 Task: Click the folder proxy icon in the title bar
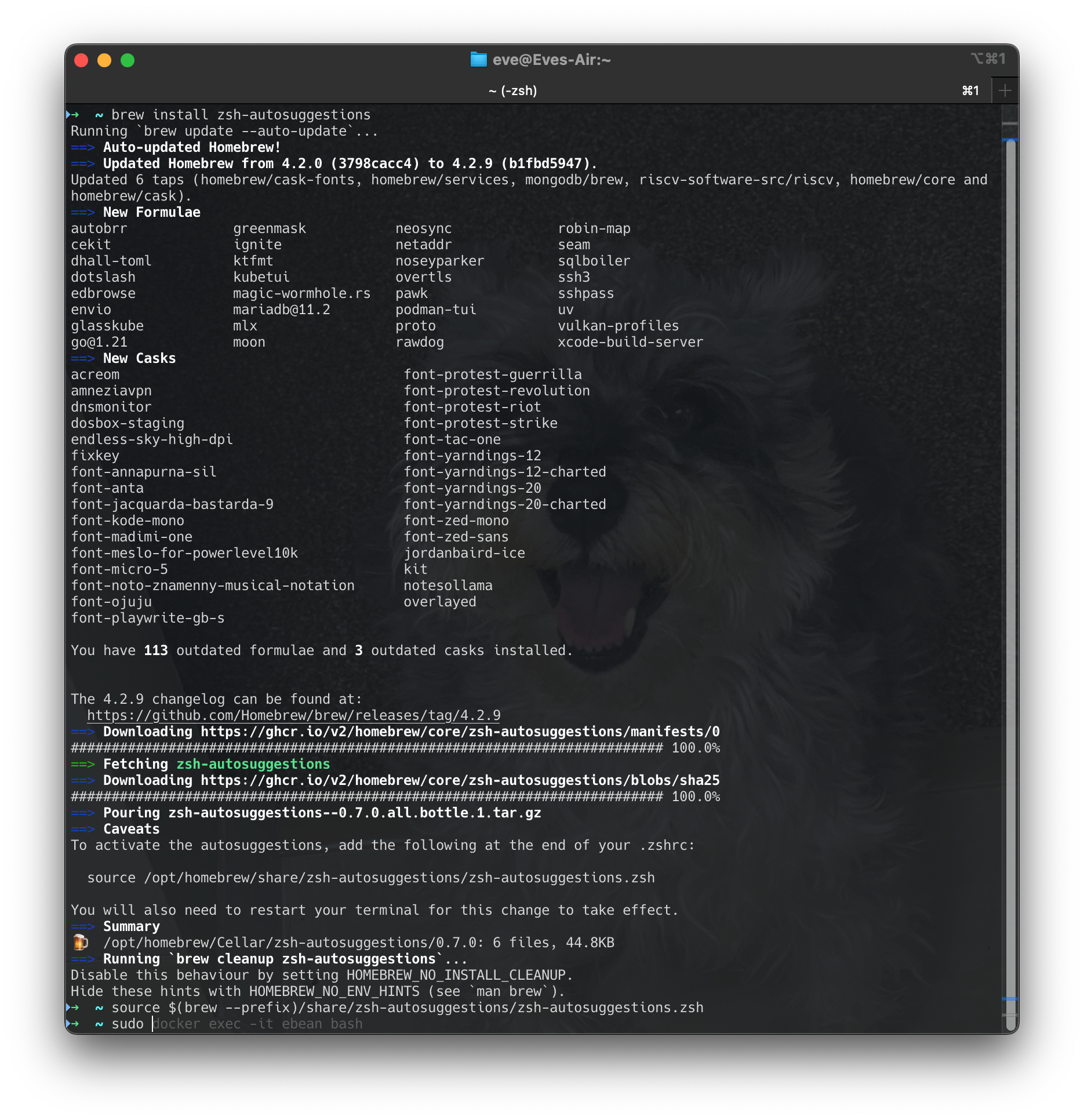(478, 59)
